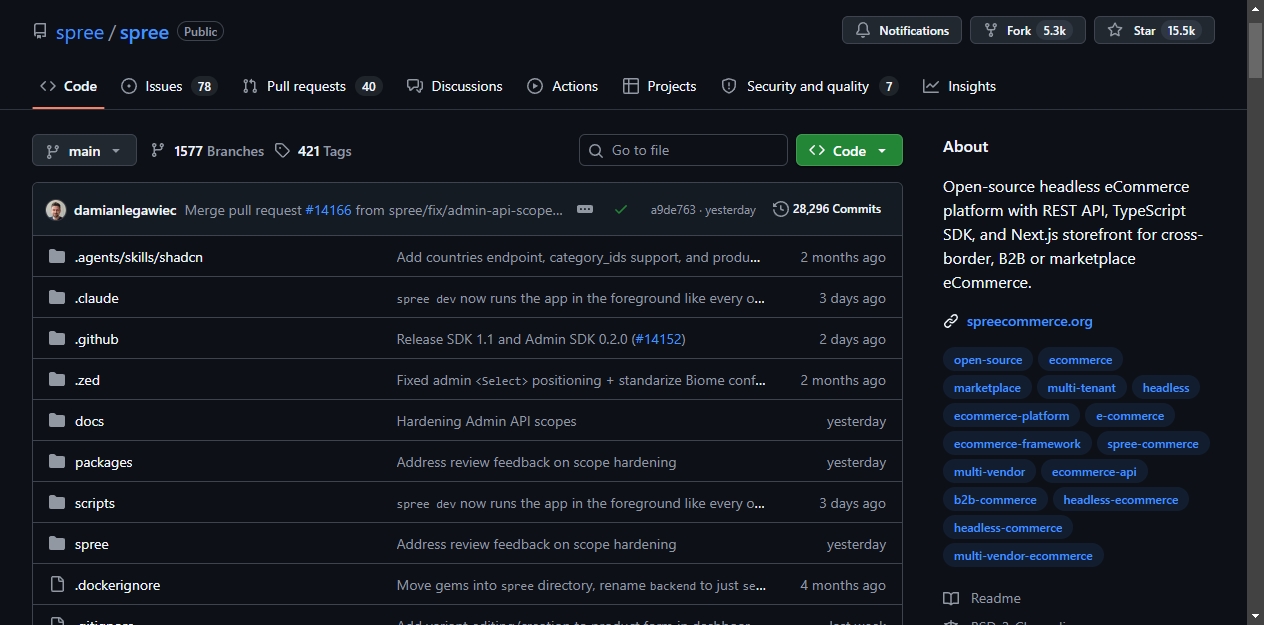Click the folder icon for scripts
The width and height of the screenshot is (1264, 625).
pyautogui.click(x=57, y=503)
